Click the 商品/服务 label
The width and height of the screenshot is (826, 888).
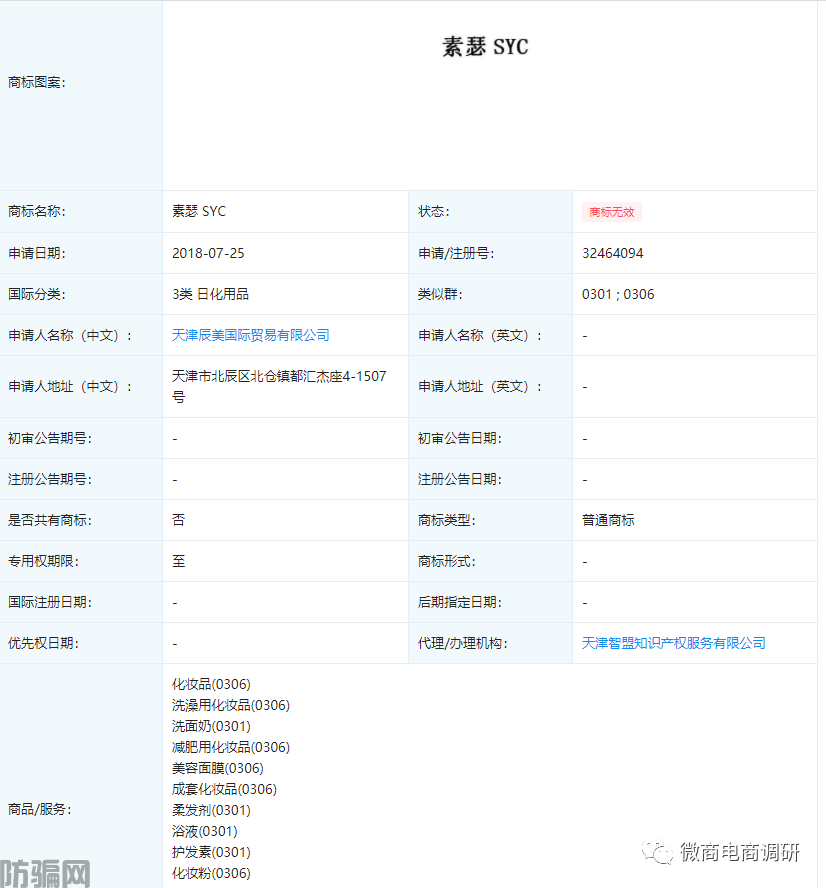[x=40, y=809]
